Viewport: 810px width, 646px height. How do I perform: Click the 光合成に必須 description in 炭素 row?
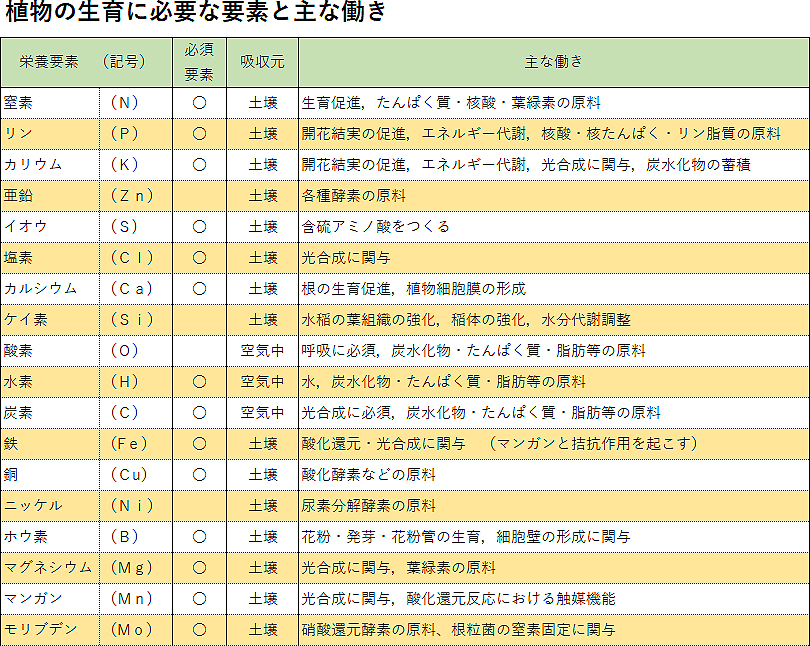tap(554, 413)
